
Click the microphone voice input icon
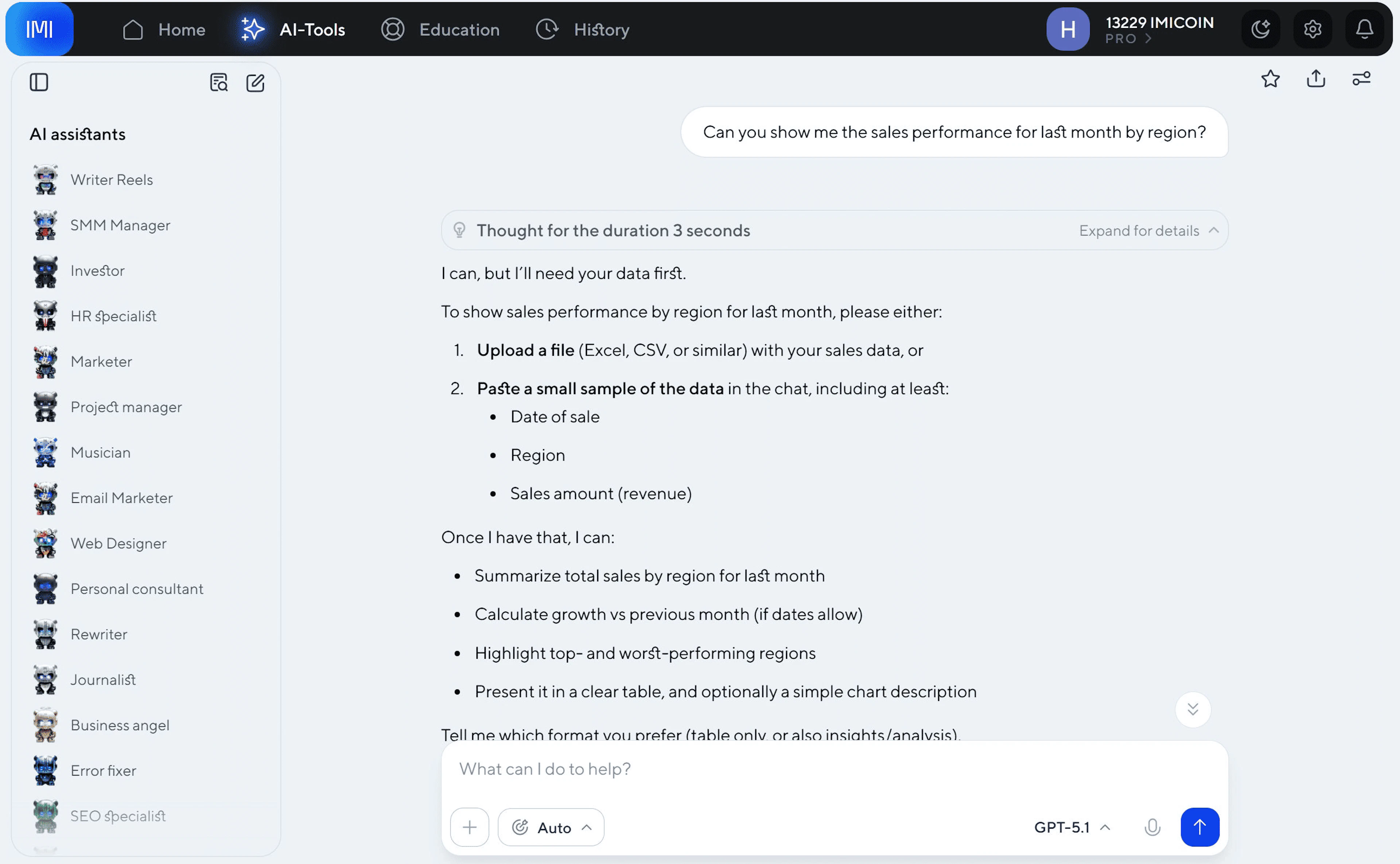coord(1152,827)
